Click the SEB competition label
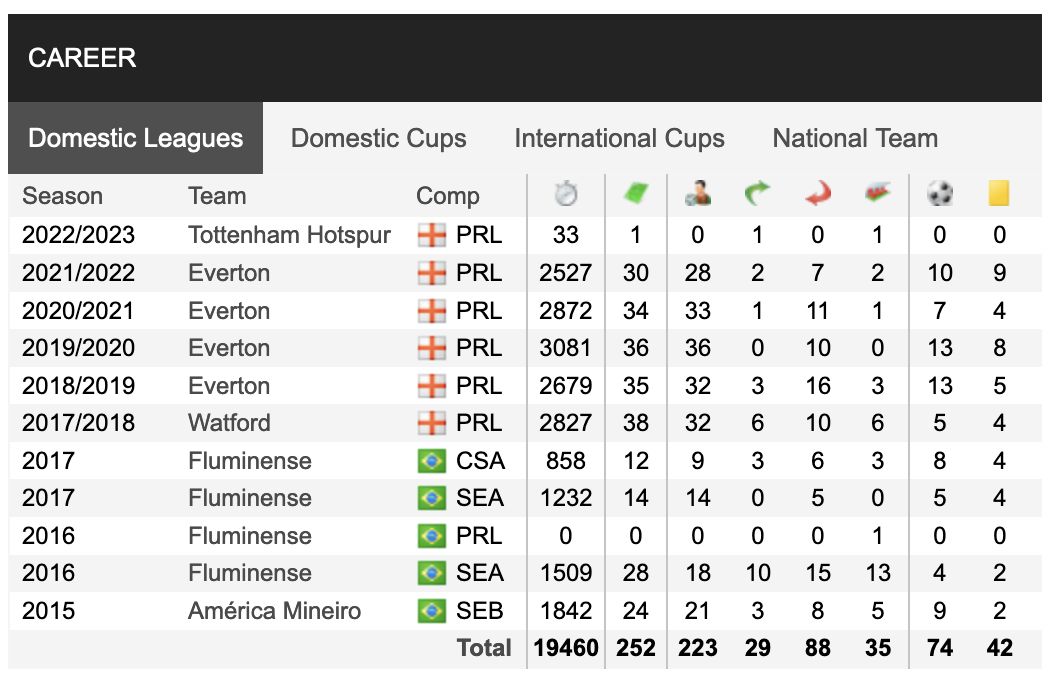The width and height of the screenshot is (1050, 682). 479,611
